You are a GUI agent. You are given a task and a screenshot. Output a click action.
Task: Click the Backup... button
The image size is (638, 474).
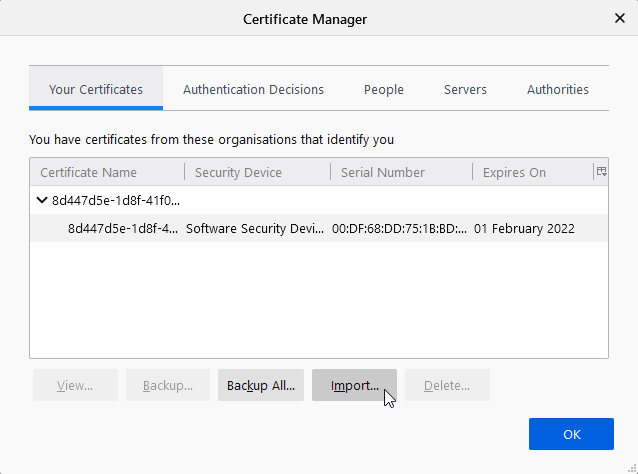tap(168, 385)
